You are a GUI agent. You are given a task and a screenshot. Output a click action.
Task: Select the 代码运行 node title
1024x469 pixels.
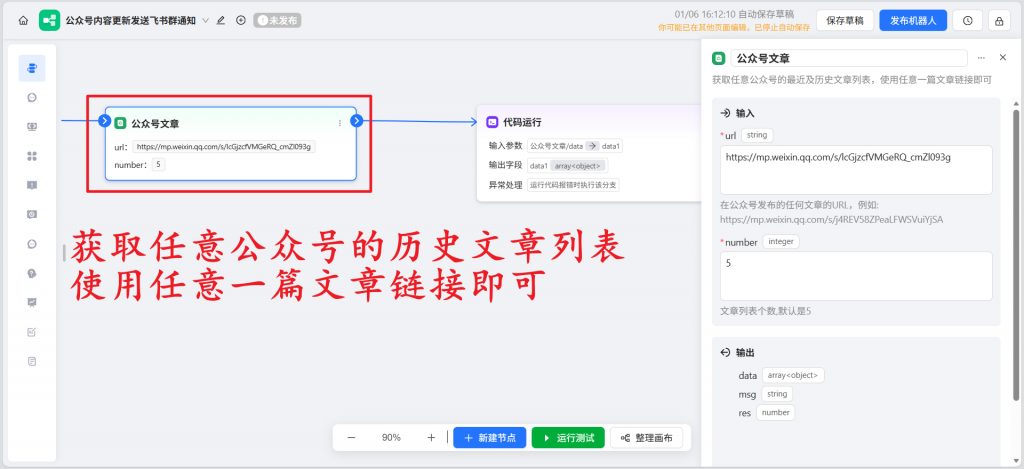522,122
